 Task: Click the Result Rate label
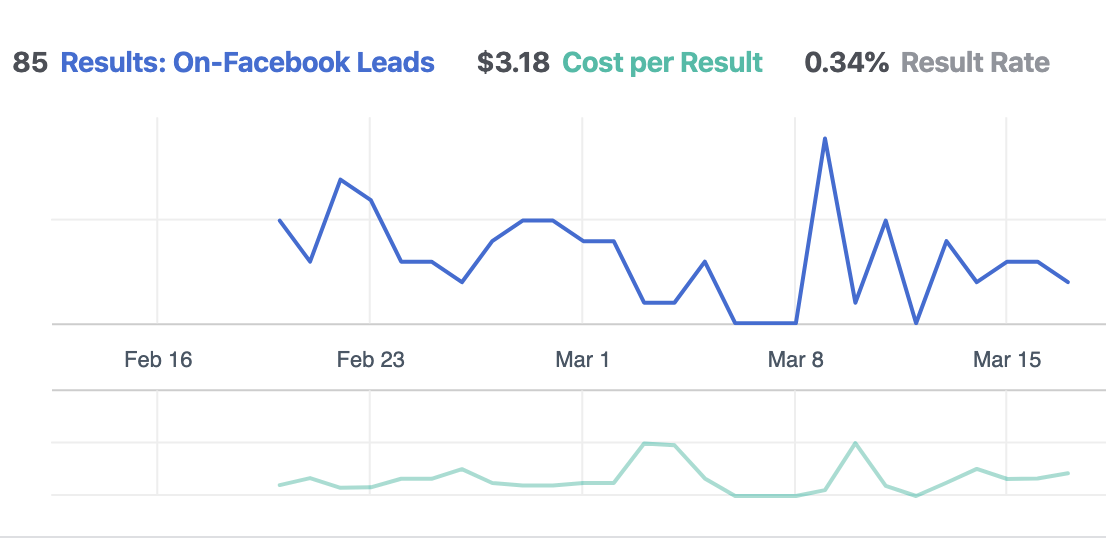[976, 63]
